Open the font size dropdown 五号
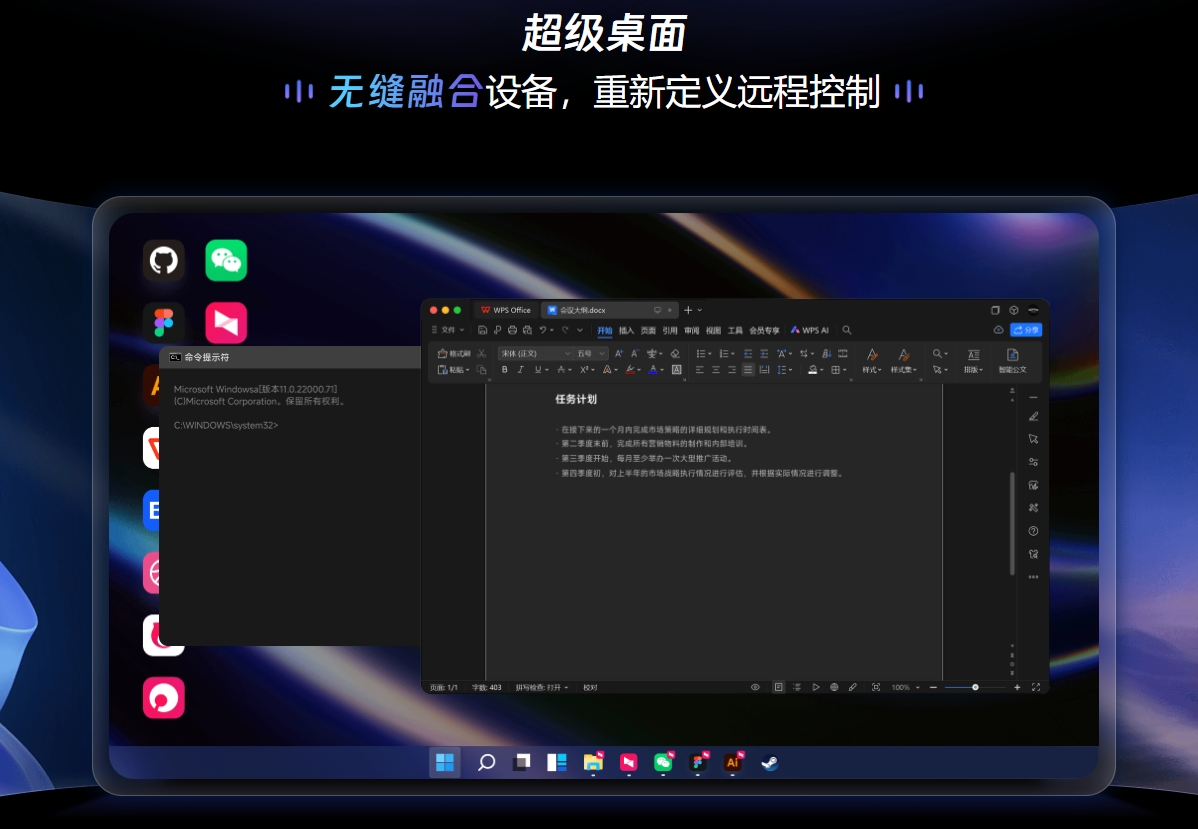 (590, 353)
